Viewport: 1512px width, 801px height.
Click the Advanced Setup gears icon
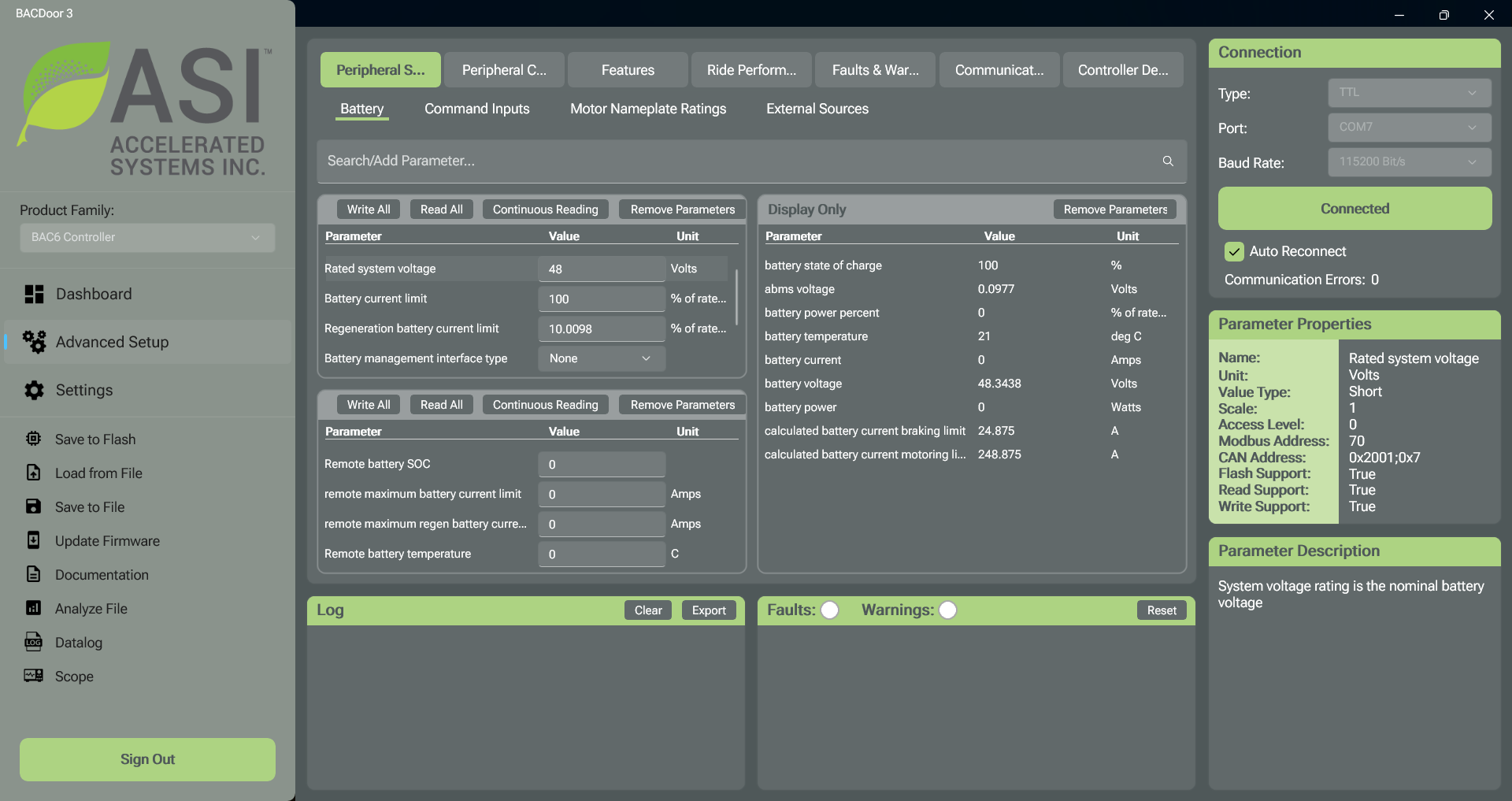click(34, 342)
